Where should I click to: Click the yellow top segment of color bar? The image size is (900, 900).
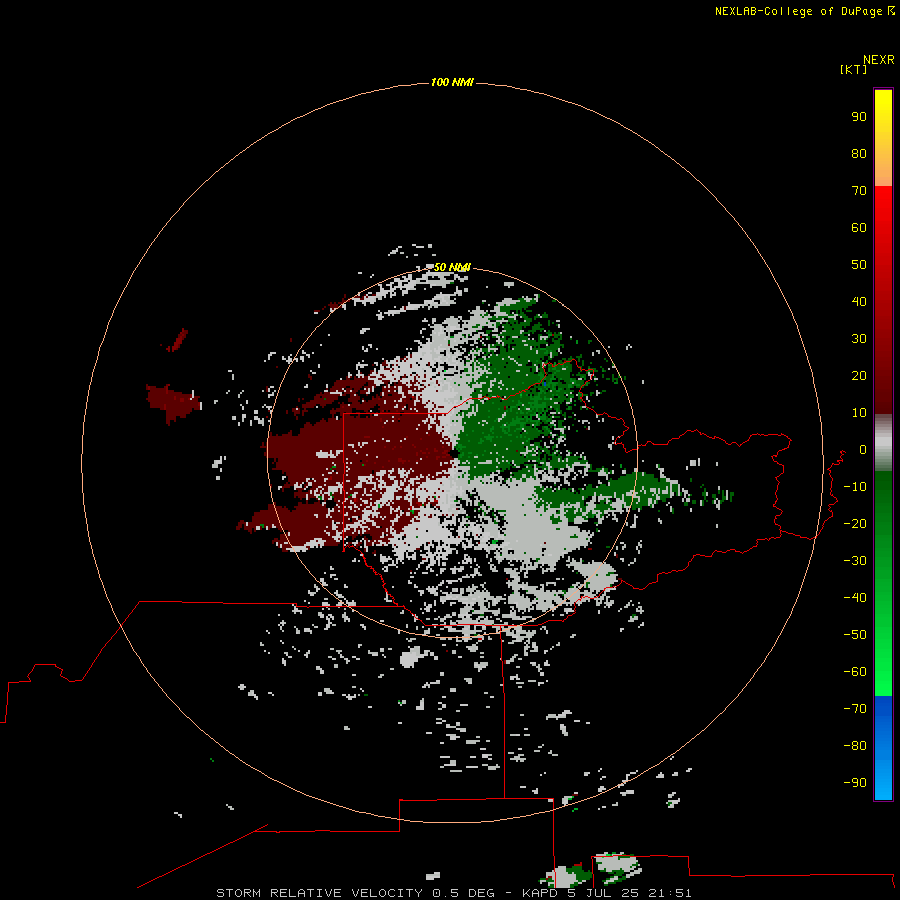[883, 138]
